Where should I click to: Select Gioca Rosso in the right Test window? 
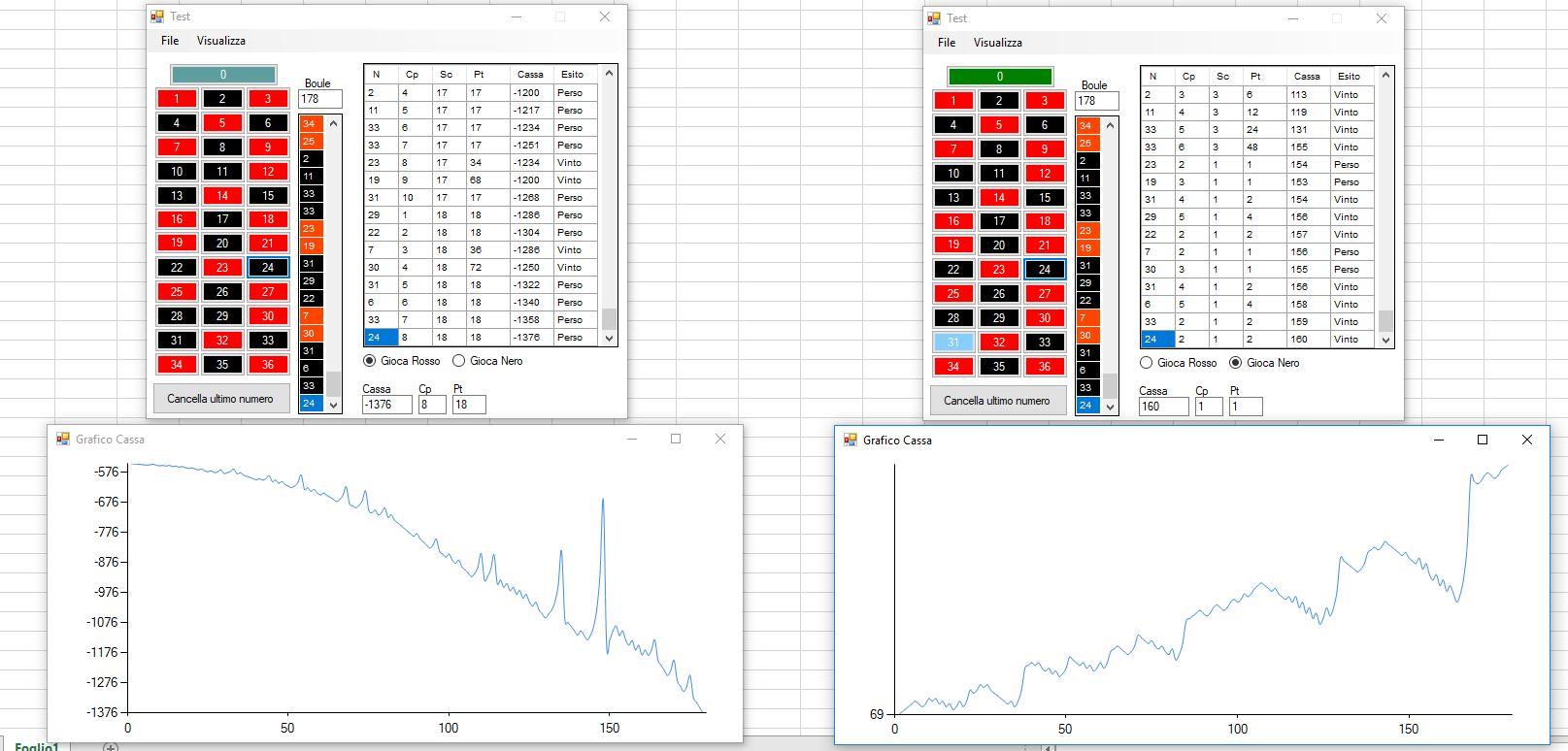click(x=1147, y=363)
